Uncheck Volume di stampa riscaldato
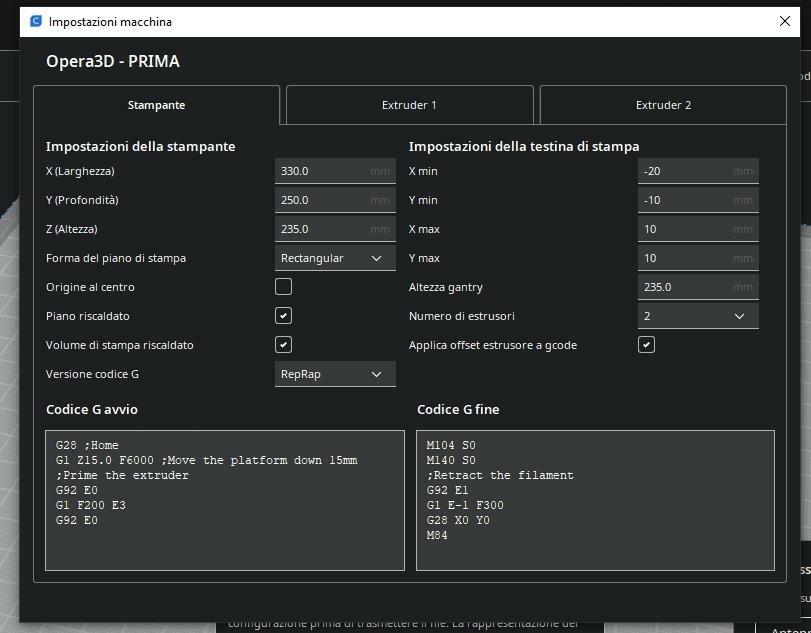The width and height of the screenshot is (811, 633). [x=284, y=345]
